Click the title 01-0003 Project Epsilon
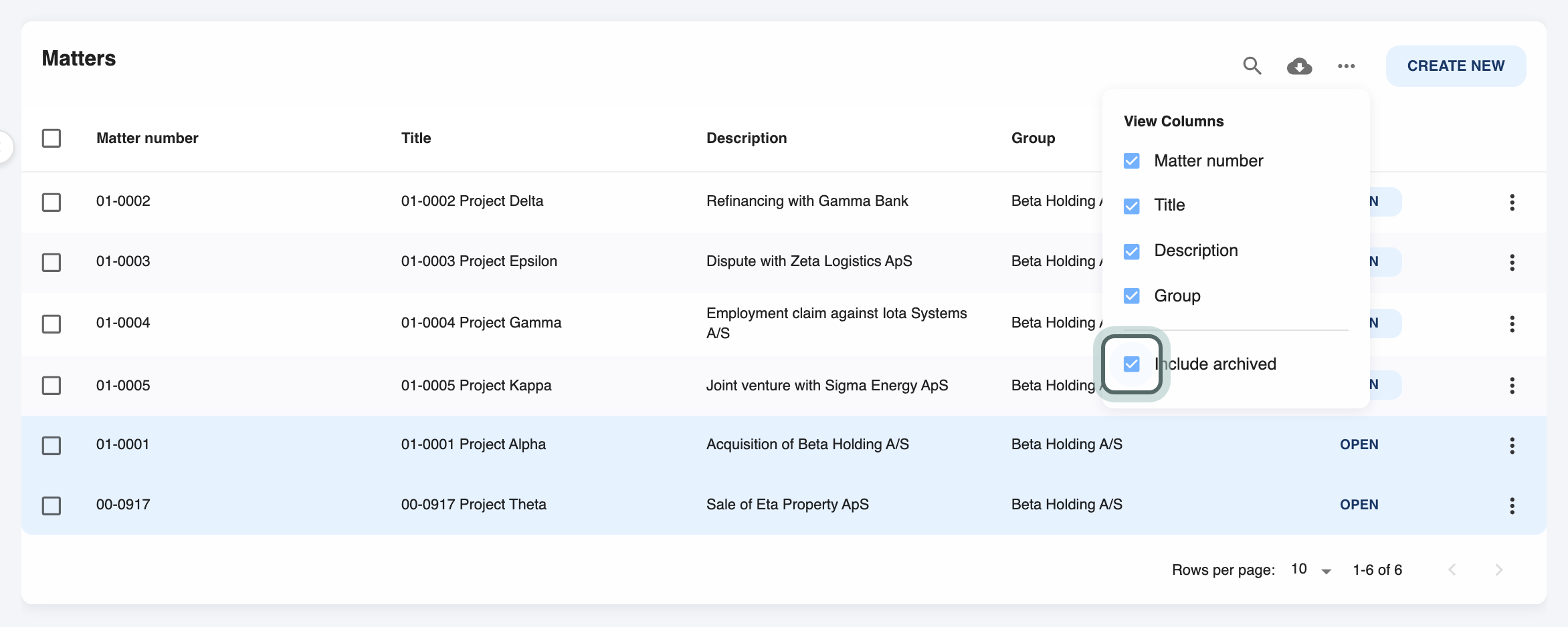The width and height of the screenshot is (1568, 627). 479,261
